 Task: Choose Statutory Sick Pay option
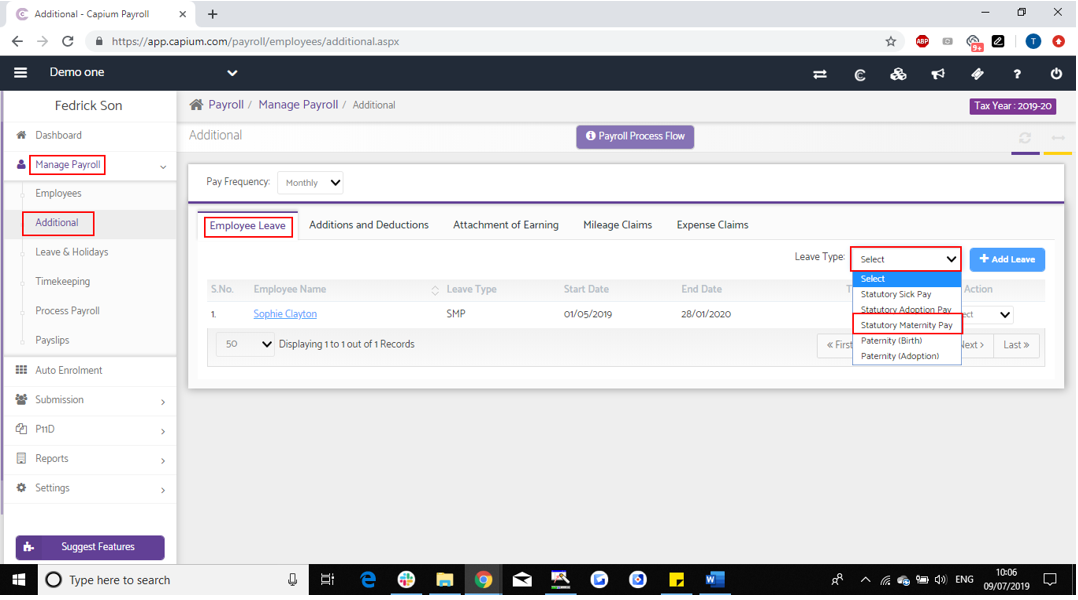coord(907,294)
